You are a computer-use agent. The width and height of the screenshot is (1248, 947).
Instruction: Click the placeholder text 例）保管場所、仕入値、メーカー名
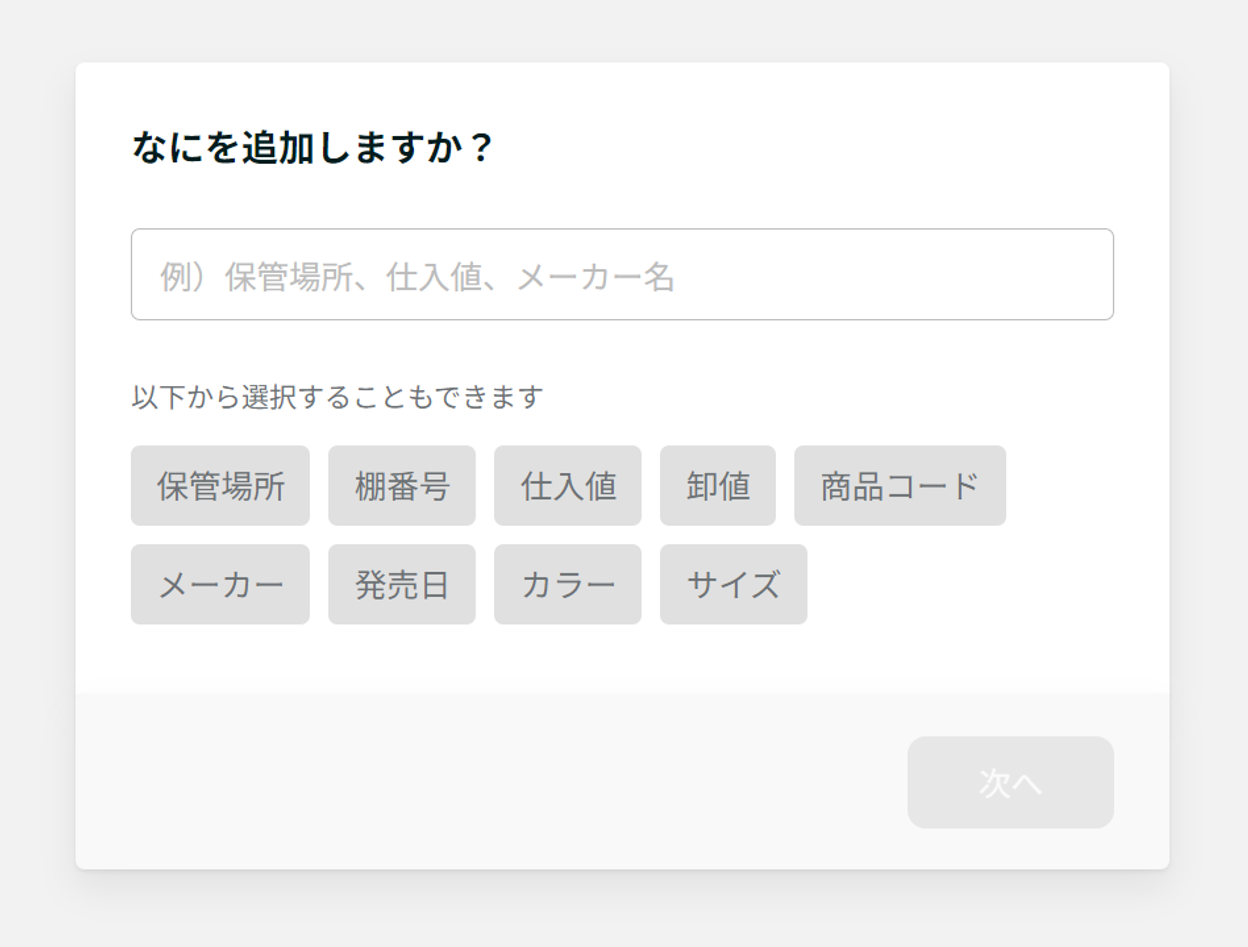tap(418, 277)
